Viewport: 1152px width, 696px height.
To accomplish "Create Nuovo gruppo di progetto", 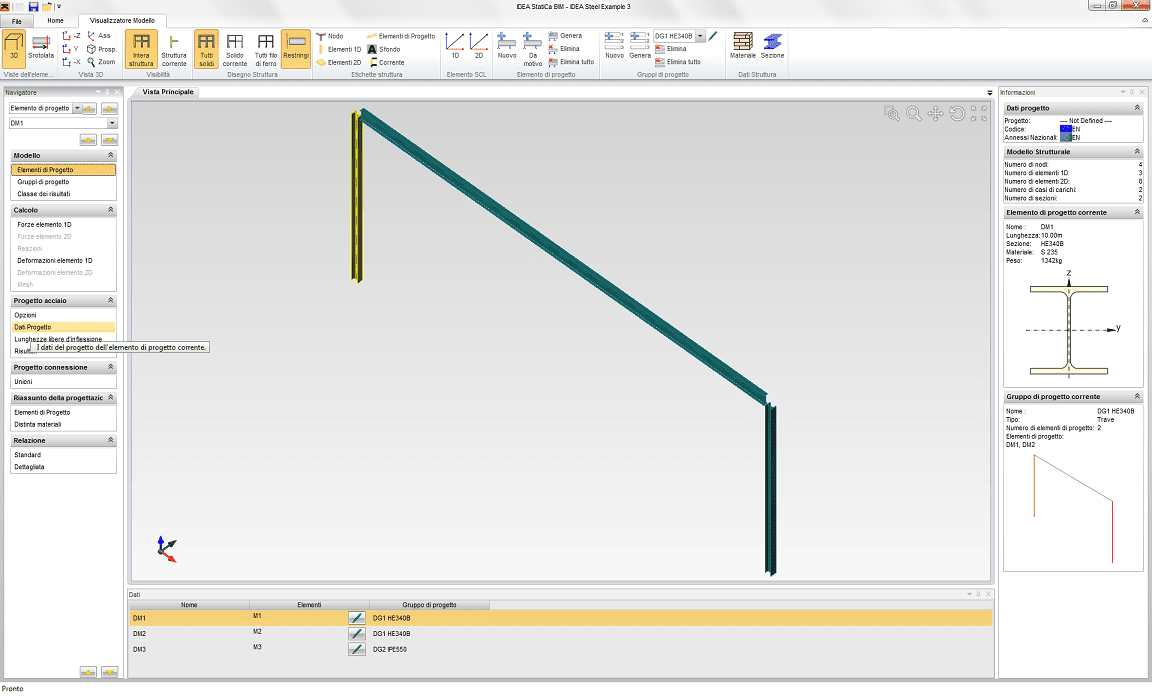I will tap(614, 46).
